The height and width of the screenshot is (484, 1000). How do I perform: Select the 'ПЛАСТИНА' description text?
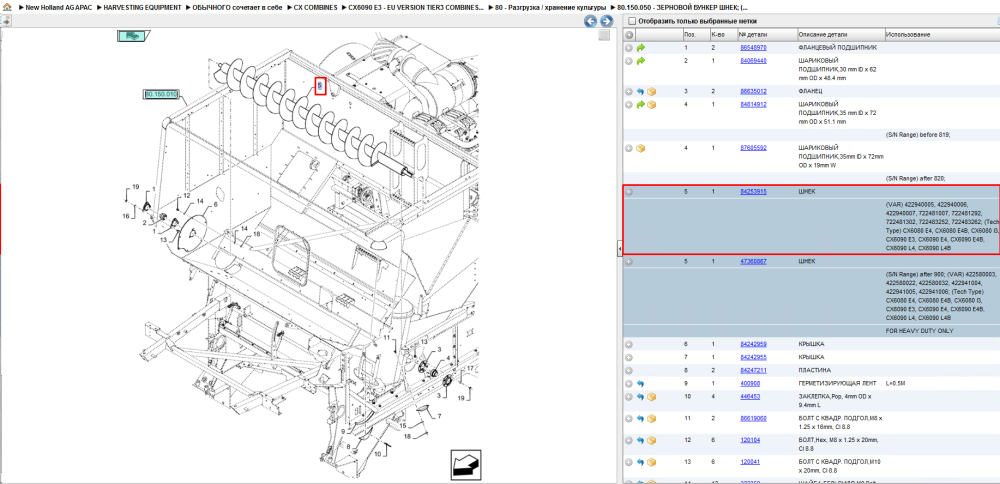pyautogui.click(x=814, y=370)
